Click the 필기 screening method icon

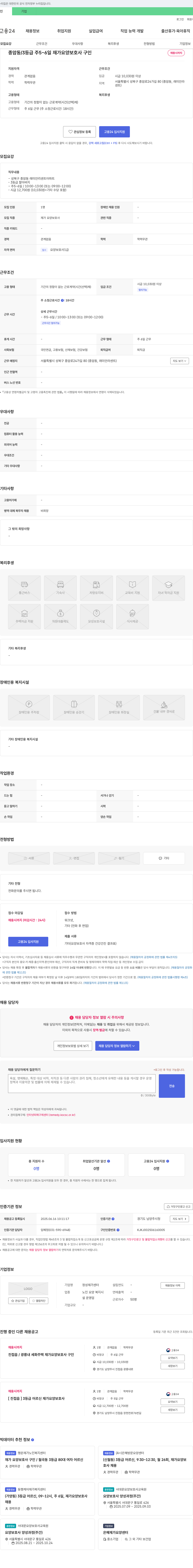click(119, 858)
